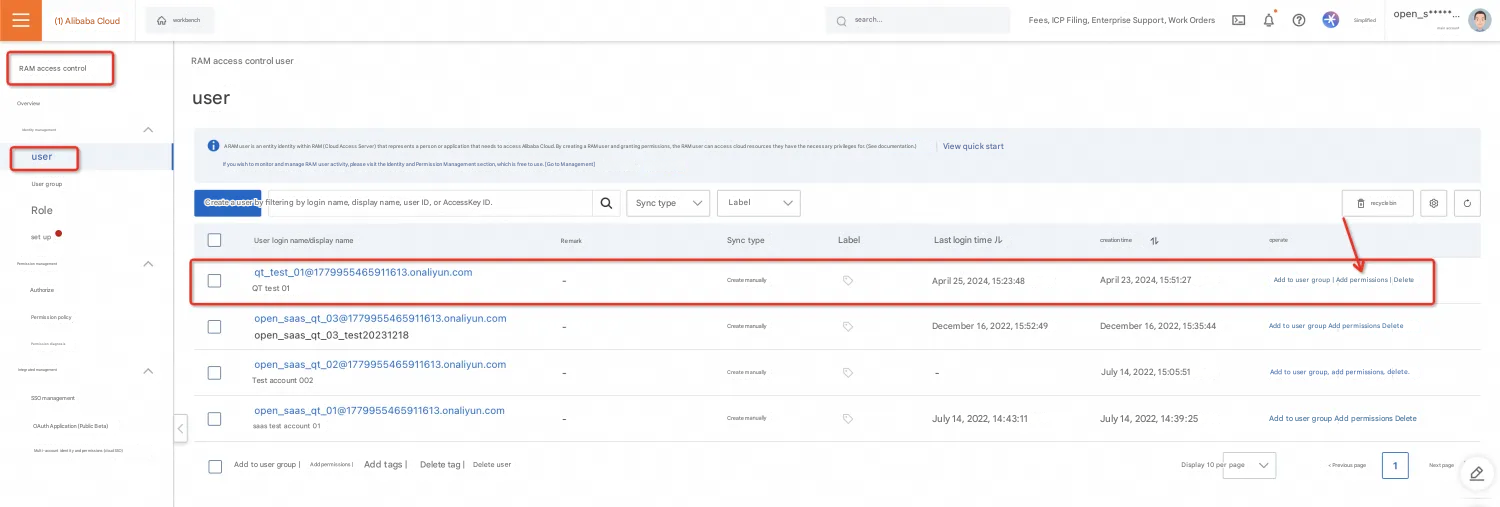Image resolution: width=1500 pixels, height=507 pixels.
Task: Focus the top search box
Action: point(918,20)
